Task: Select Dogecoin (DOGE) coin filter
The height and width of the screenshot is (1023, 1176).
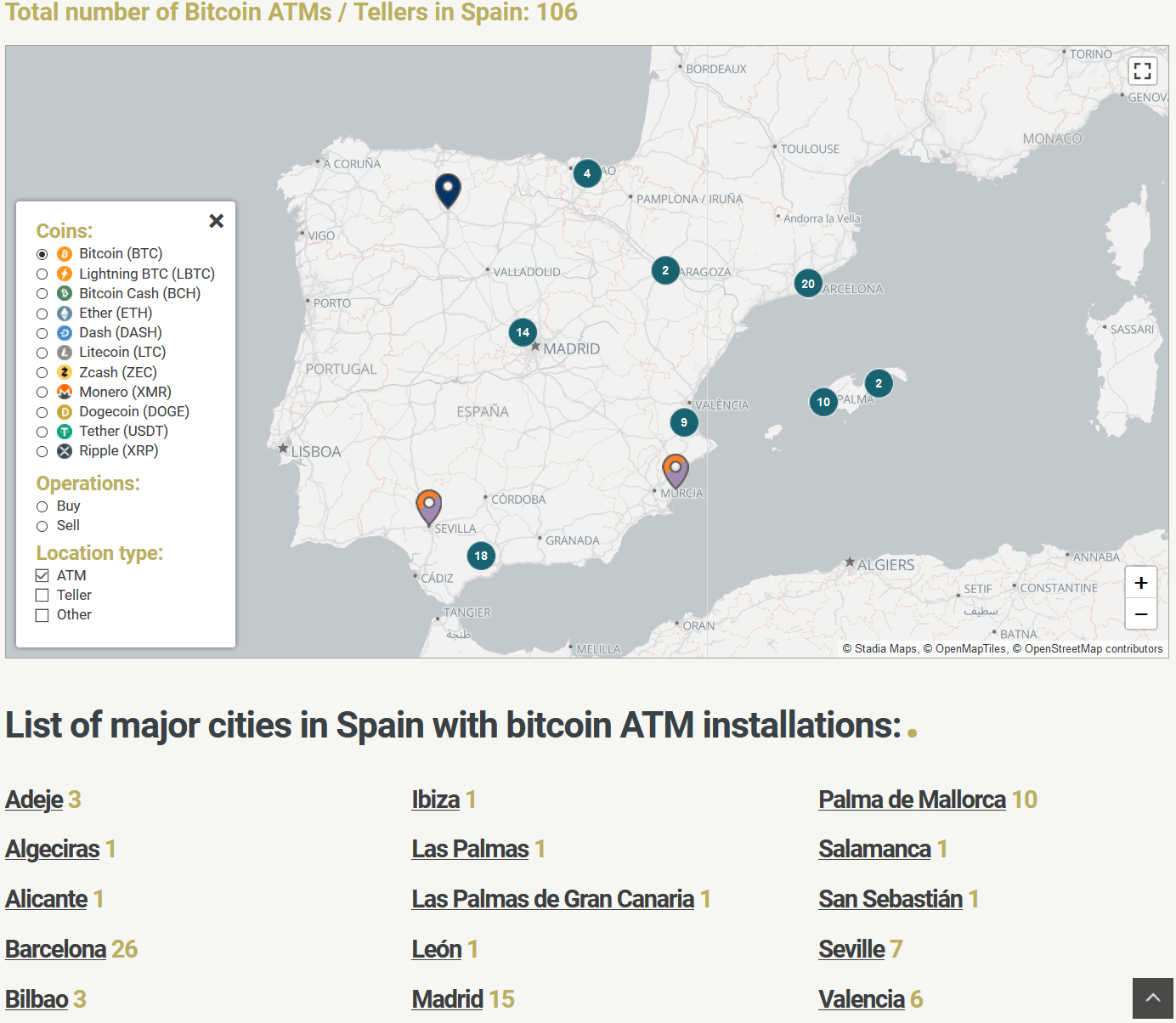Action: 42,412
